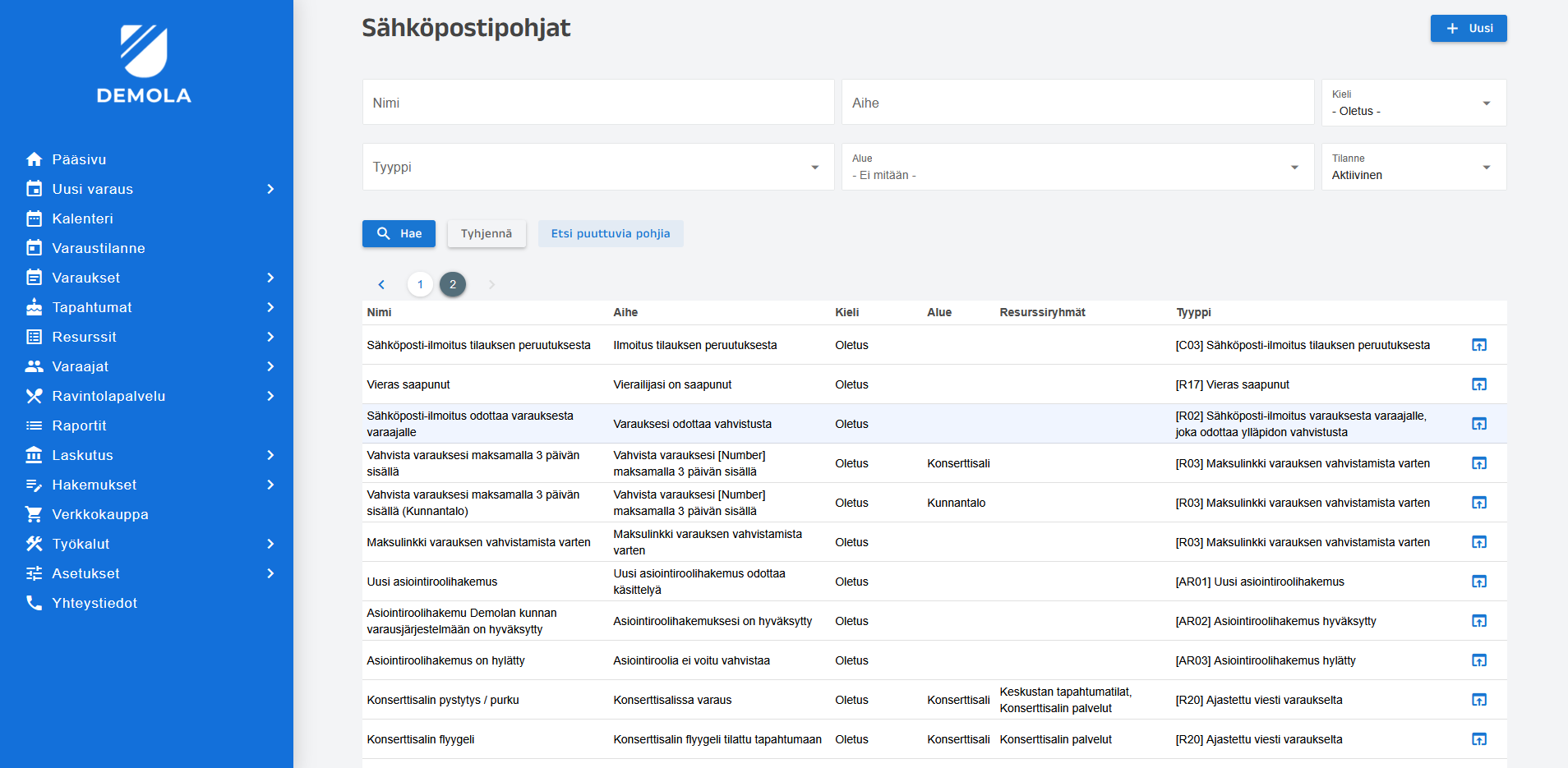Open template in row Vieras saapunut
The width and height of the screenshot is (1568, 768).
pos(1479,384)
